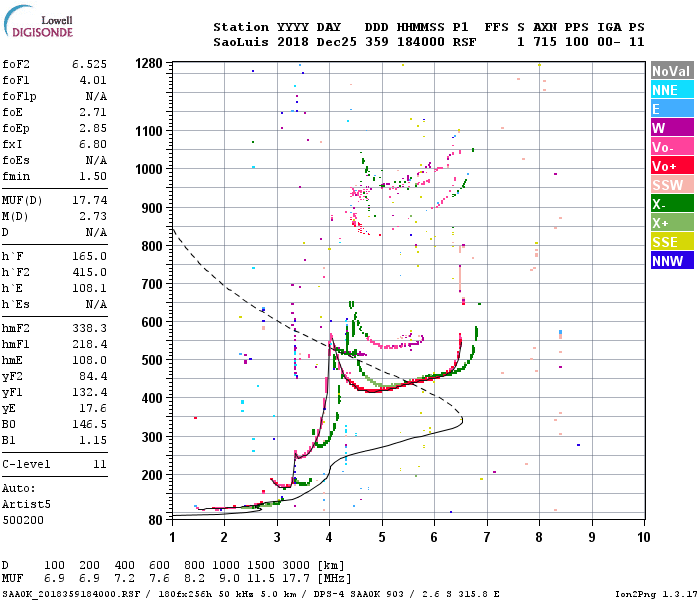Click the frequency axis label 10
Screen dimensions: 700x600
point(644,537)
